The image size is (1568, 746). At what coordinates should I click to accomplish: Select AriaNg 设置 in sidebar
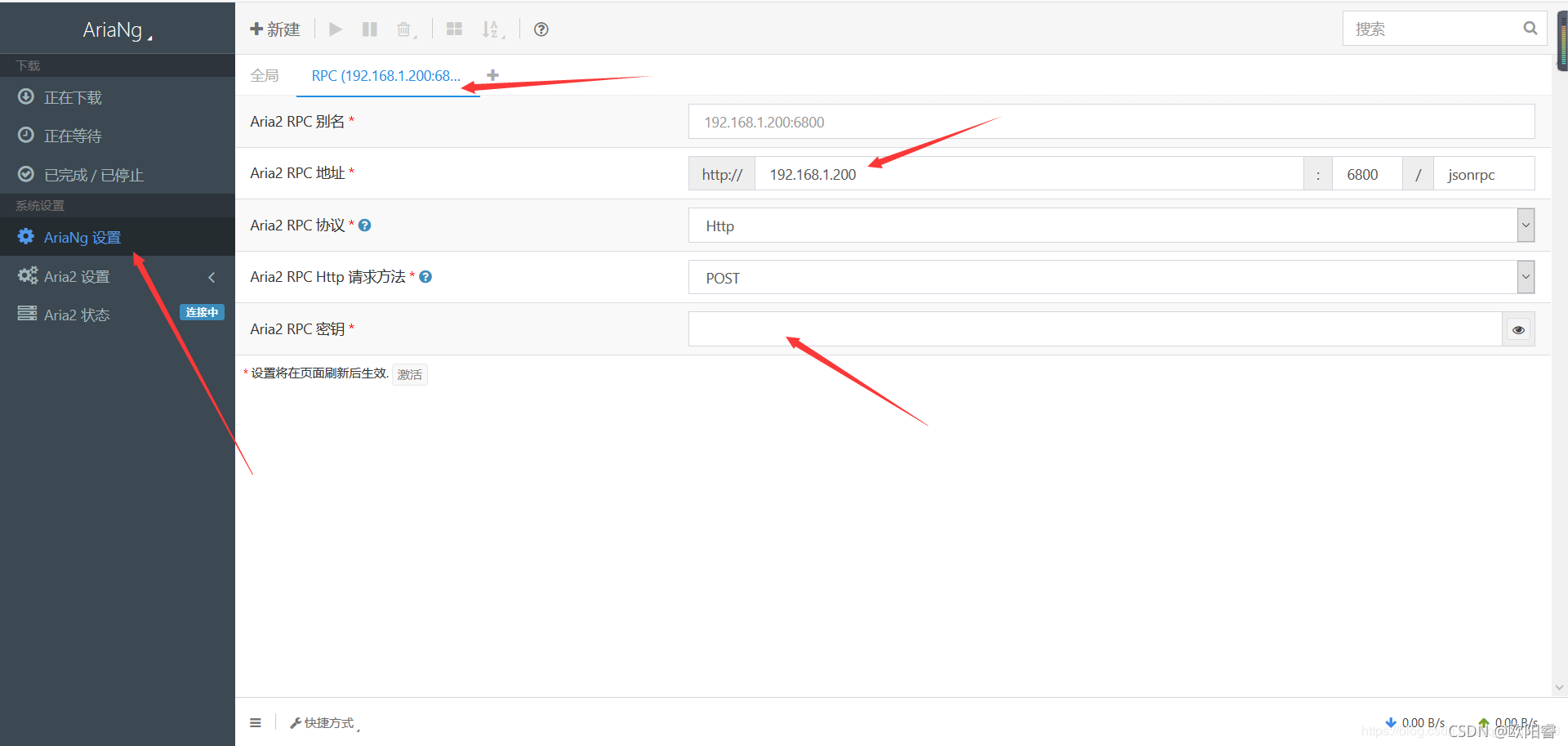118,237
